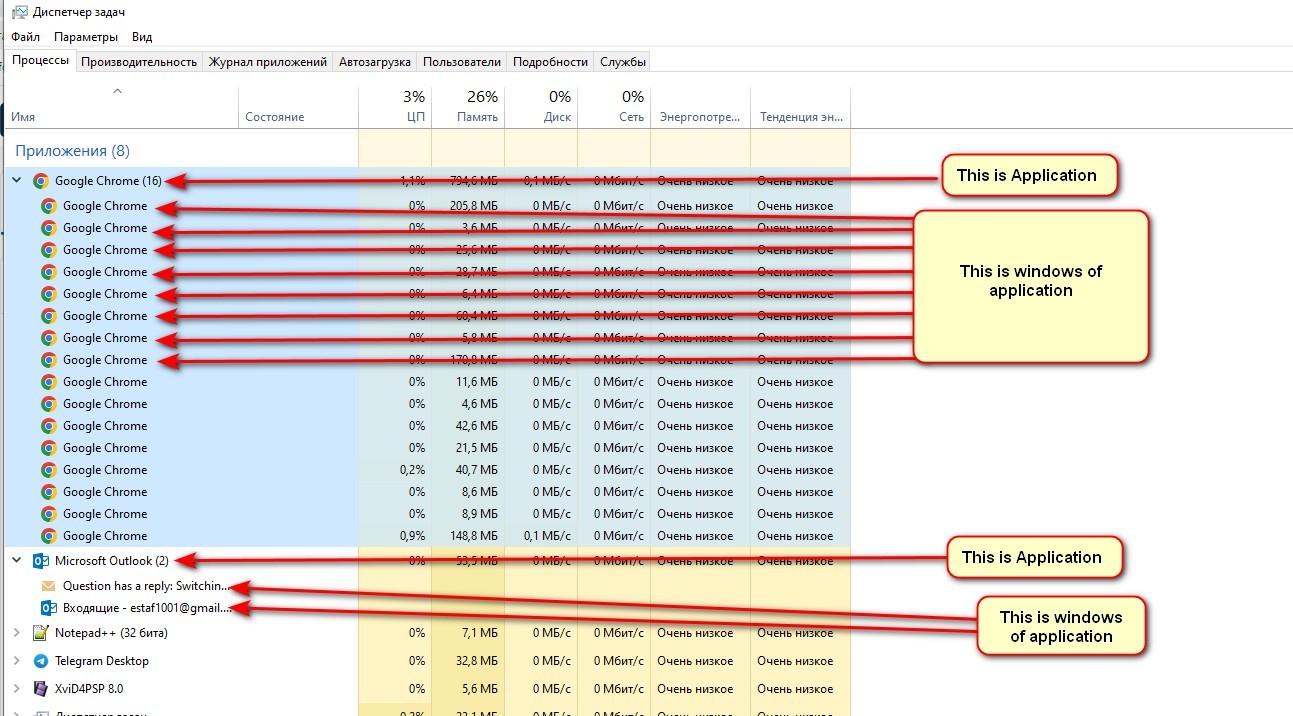
Task: Select the 'Microsoft Outlook (2)' row name
Action: point(112,561)
